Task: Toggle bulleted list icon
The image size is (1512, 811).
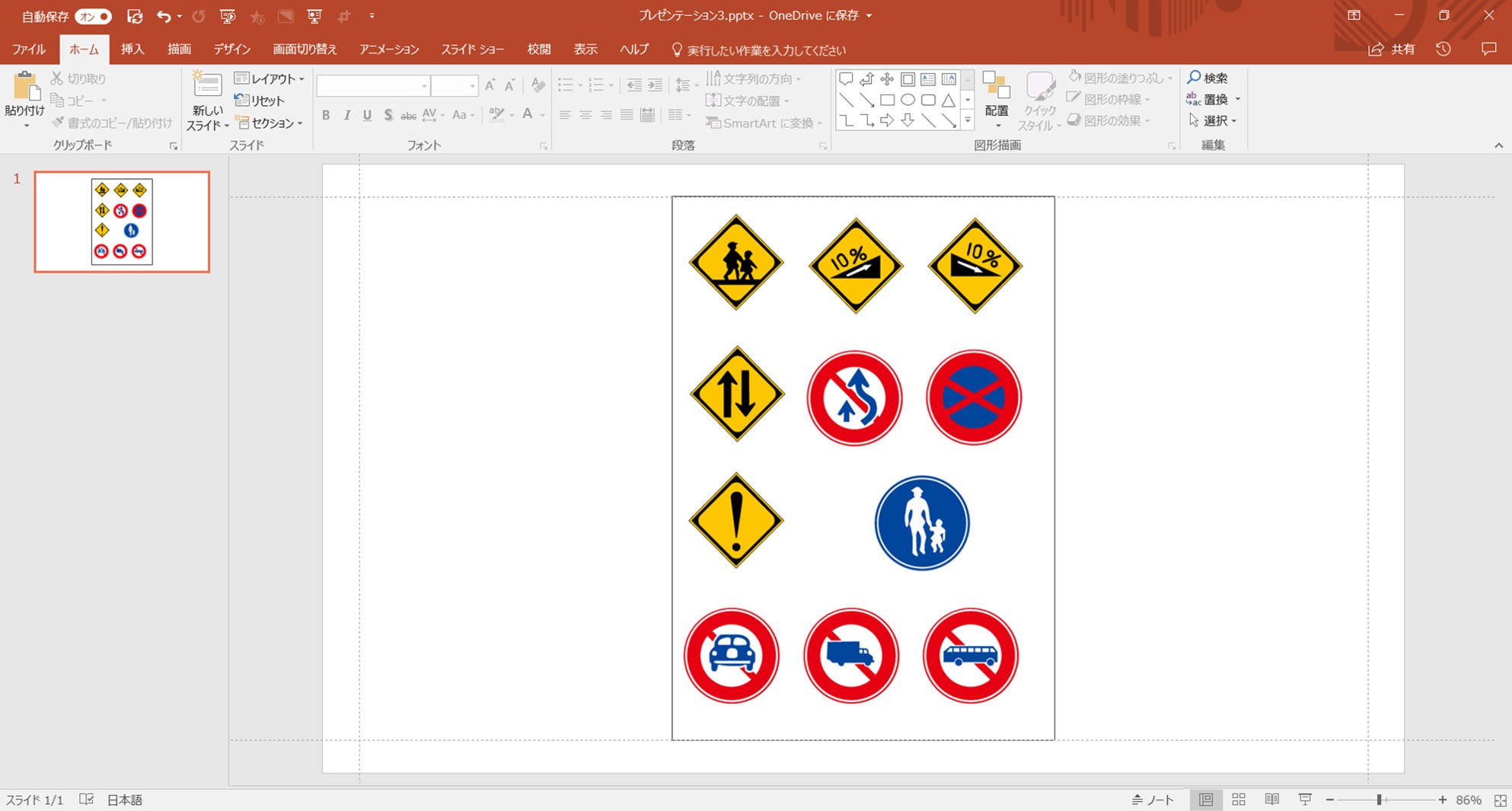Action: 565,85
